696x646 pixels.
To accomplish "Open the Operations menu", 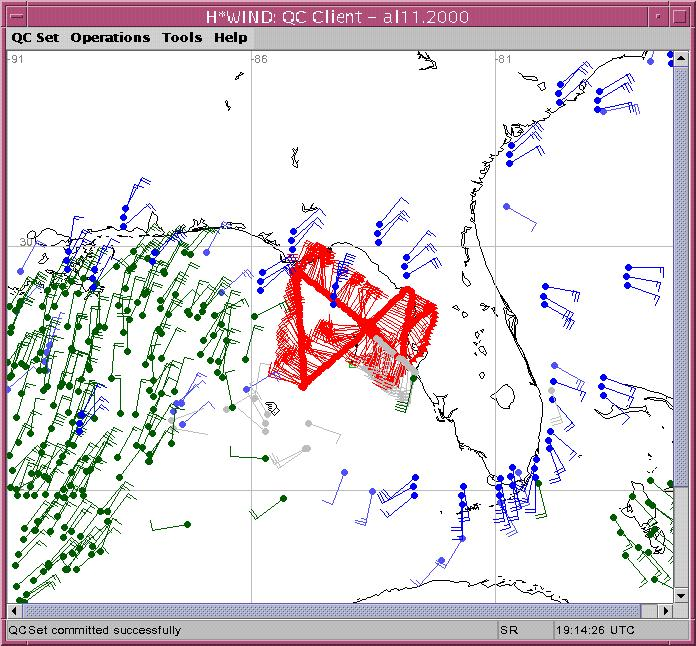I will click(x=110, y=38).
